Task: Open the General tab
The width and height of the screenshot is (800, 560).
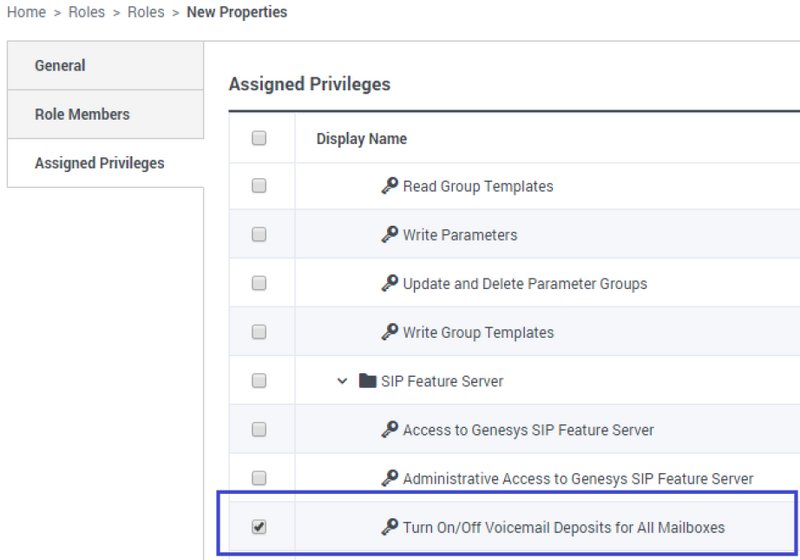Action: [x=60, y=66]
